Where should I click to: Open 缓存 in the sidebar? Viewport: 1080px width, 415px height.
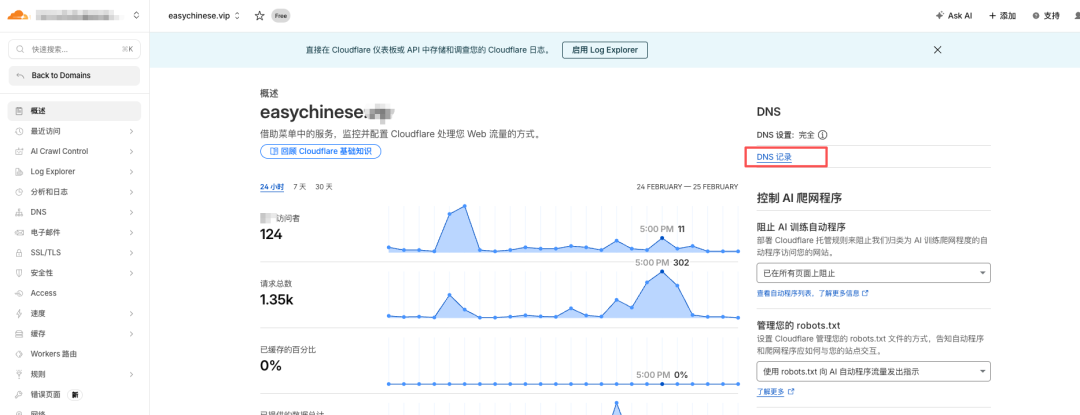pyautogui.click(x=74, y=334)
